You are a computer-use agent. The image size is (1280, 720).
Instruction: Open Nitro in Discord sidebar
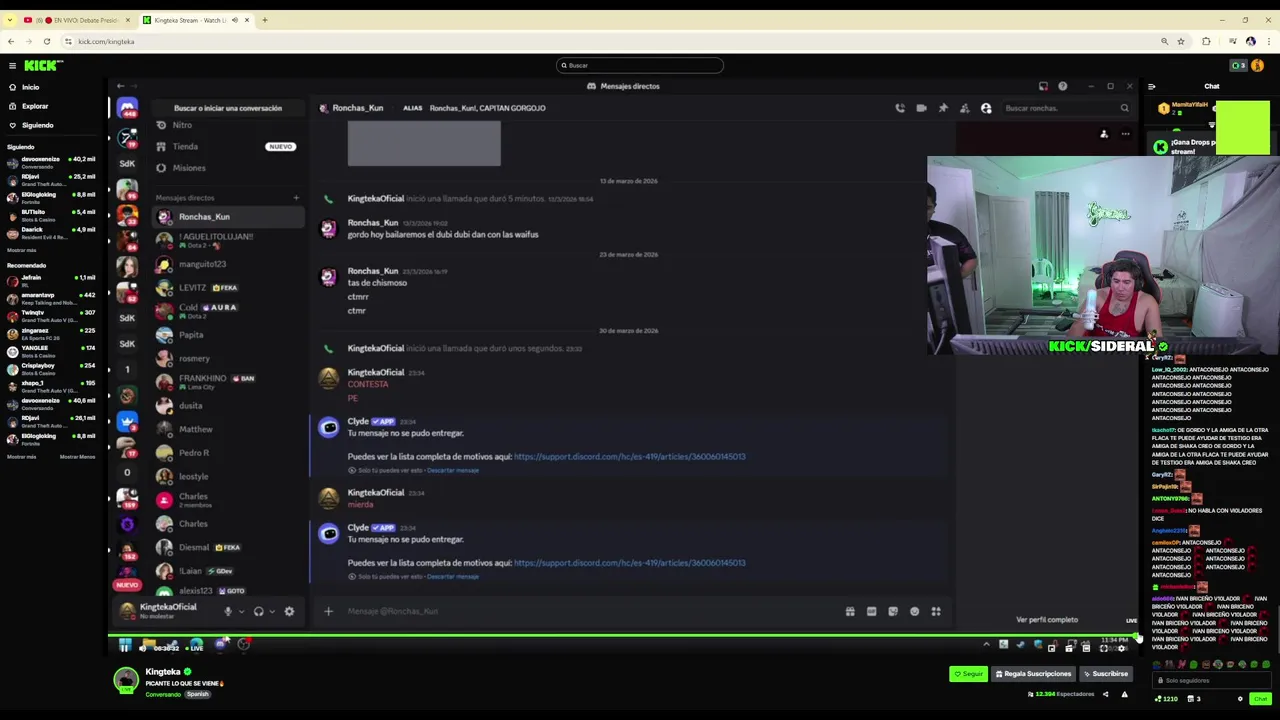(181, 125)
